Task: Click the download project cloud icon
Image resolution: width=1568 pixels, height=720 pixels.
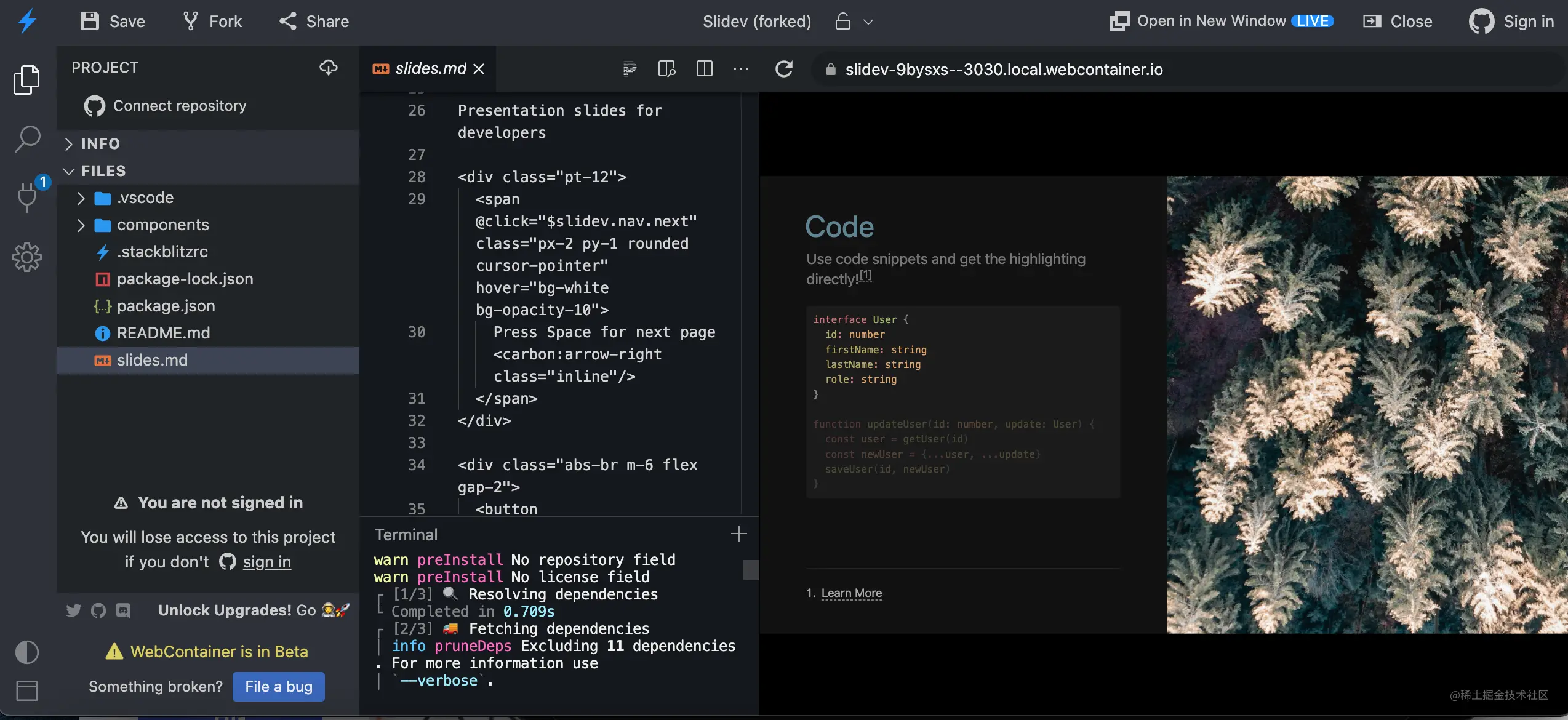Action: [x=328, y=68]
